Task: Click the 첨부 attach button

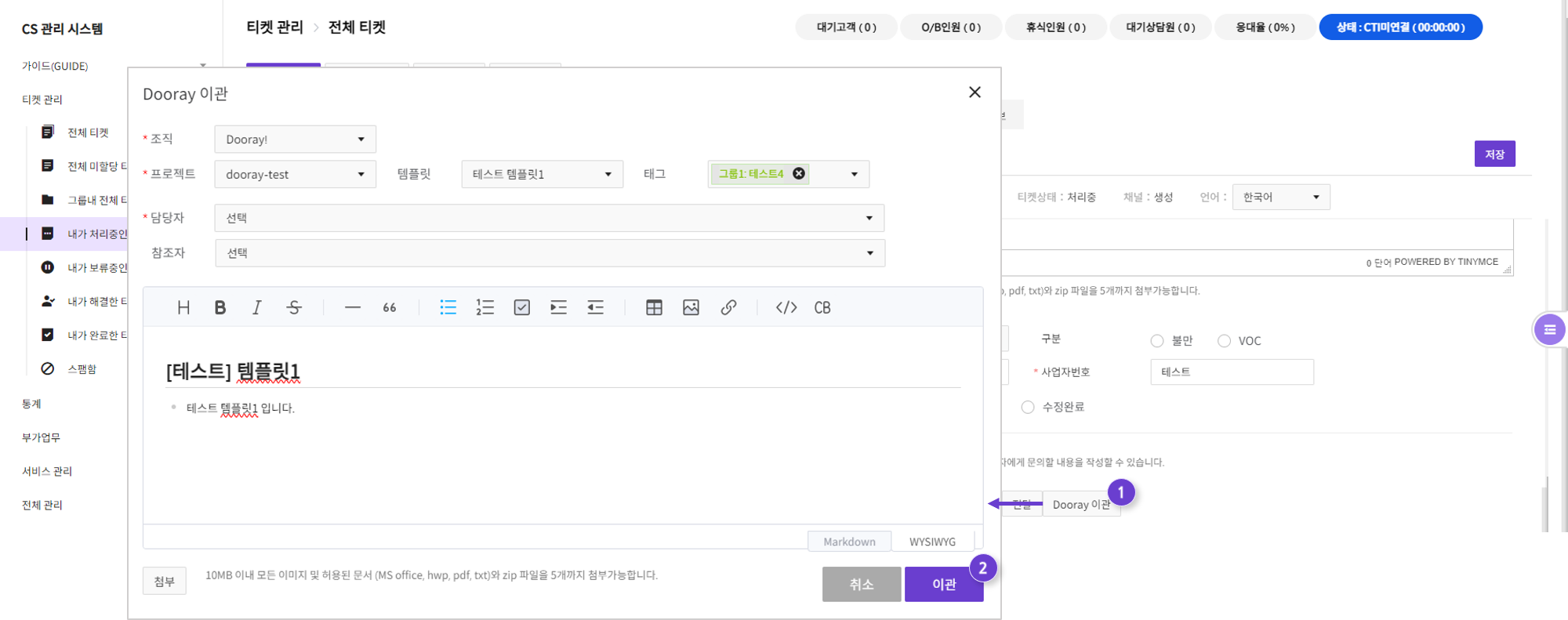Action: point(165,581)
